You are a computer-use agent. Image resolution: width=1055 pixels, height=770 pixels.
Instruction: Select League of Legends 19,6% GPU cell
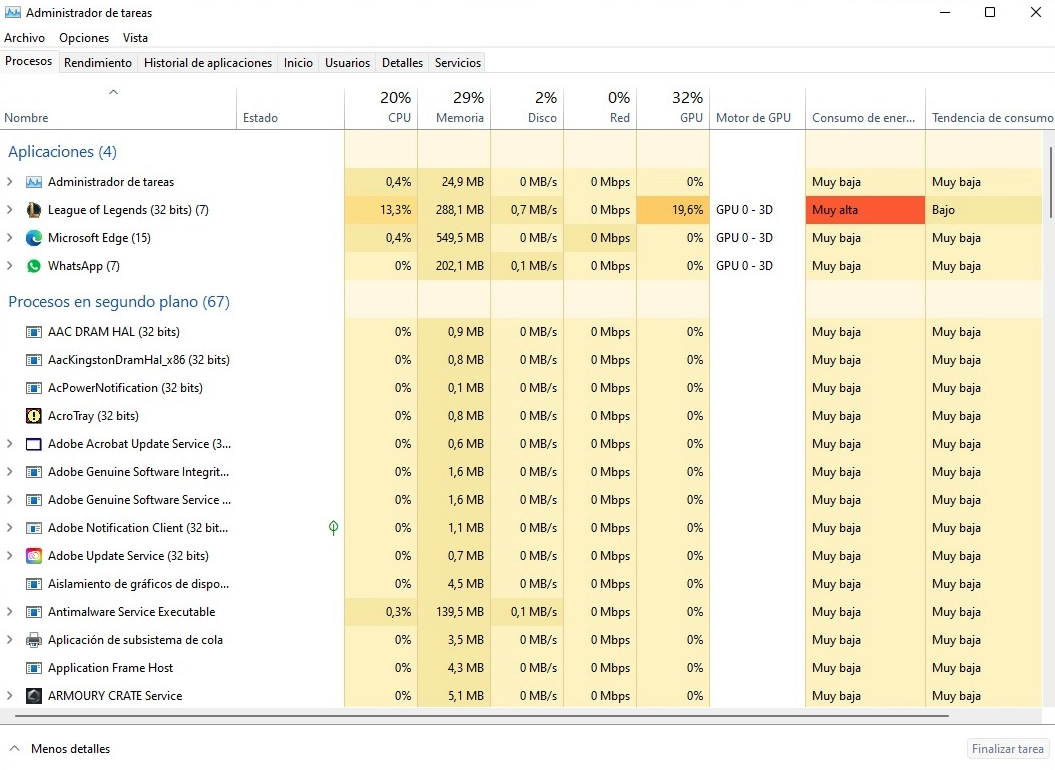point(673,210)
